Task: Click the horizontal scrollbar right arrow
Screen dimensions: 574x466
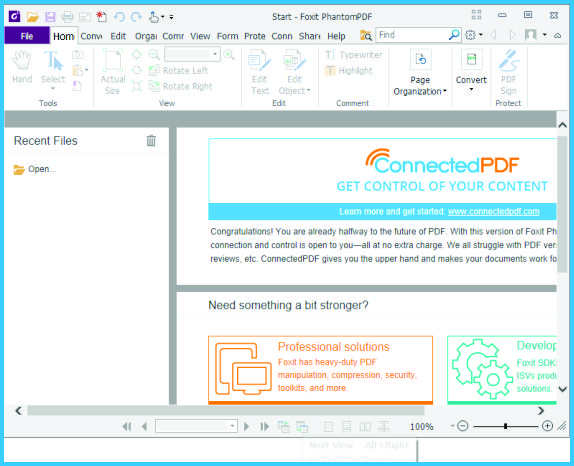Action: 541,411
